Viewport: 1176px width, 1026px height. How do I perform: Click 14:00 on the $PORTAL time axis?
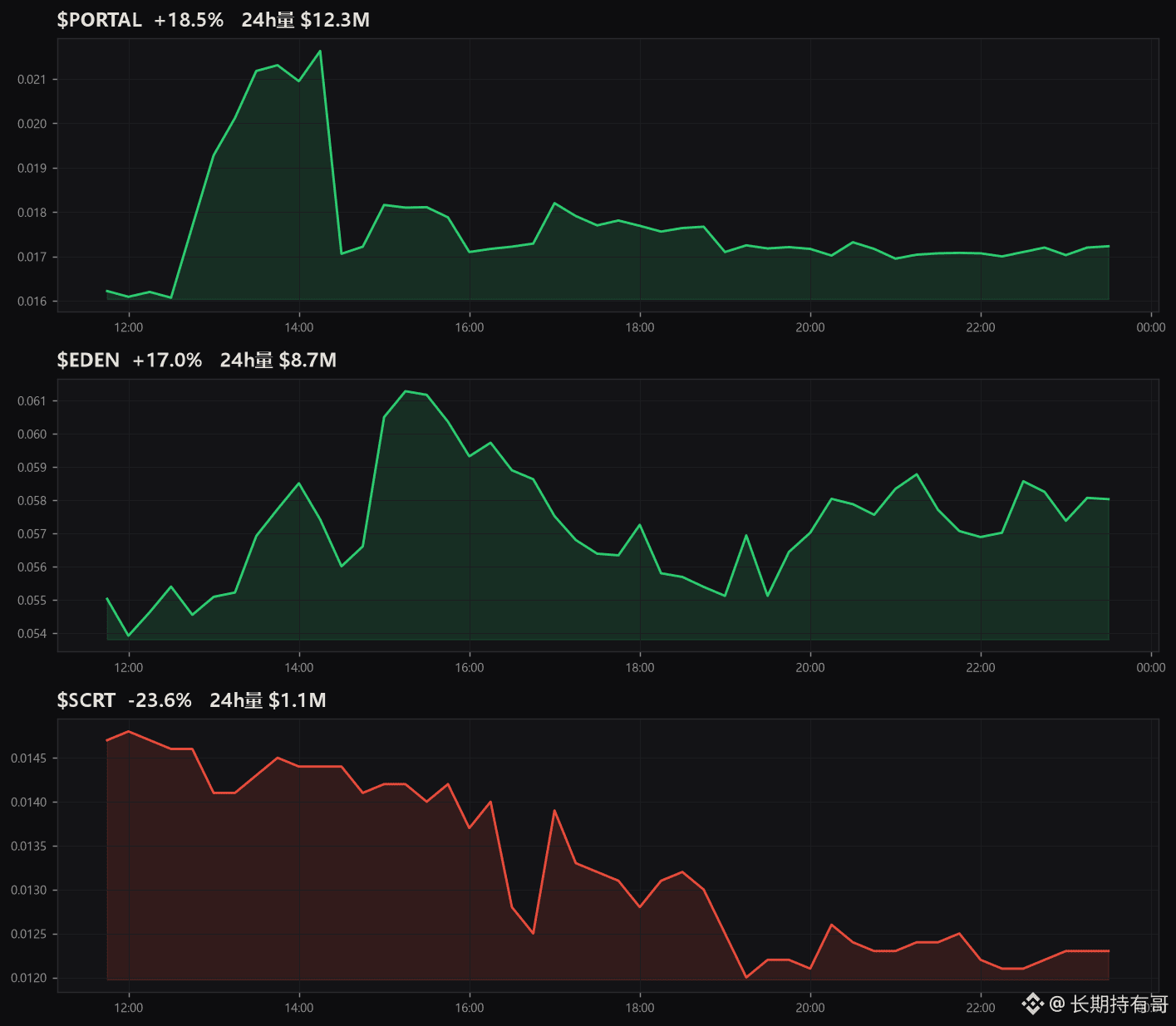pos(299,327)
